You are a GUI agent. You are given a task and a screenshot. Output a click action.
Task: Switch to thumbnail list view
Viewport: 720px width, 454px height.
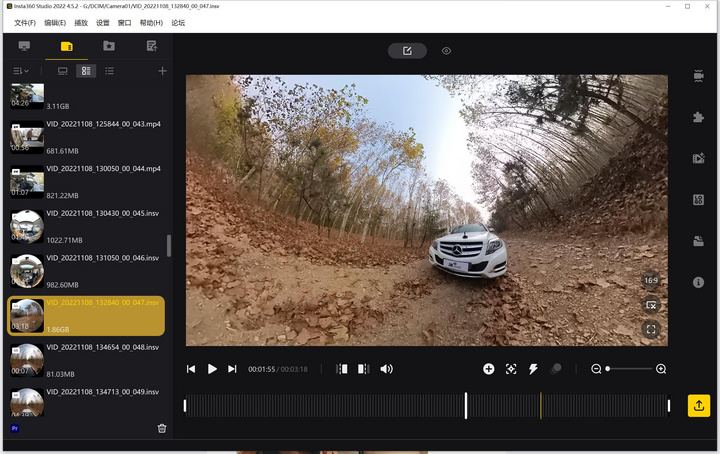click(87, 71)
